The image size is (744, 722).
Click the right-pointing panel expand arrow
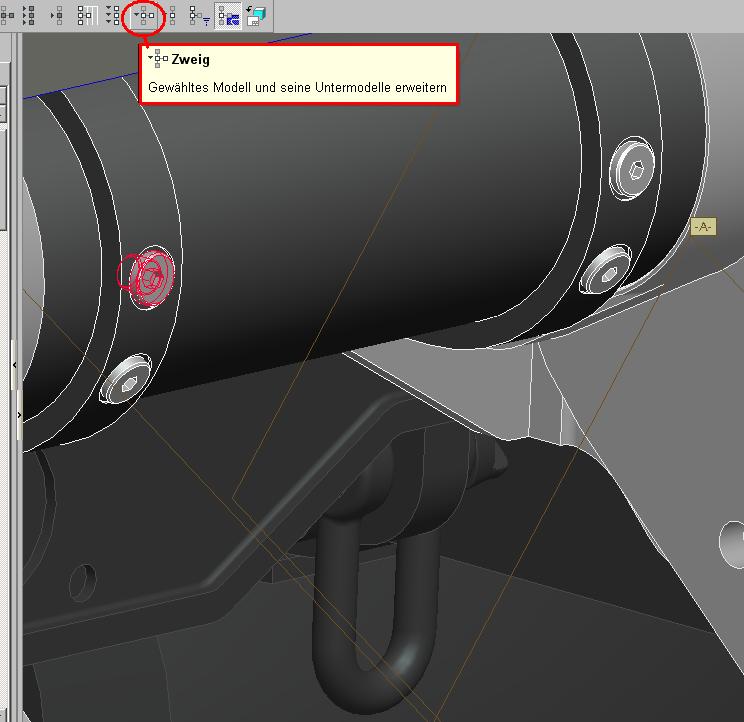(x=19, y=415)
